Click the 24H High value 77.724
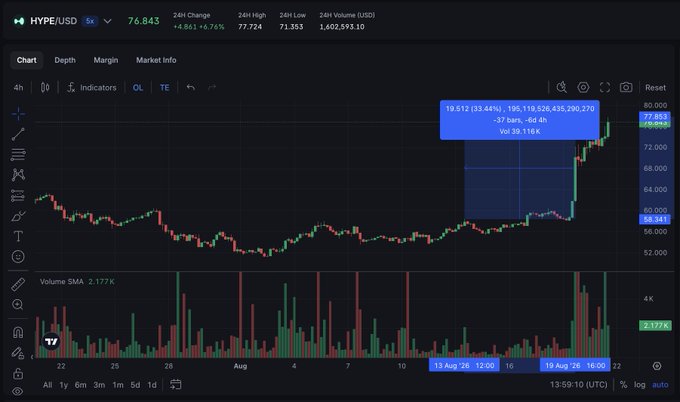 click(250, 27)
